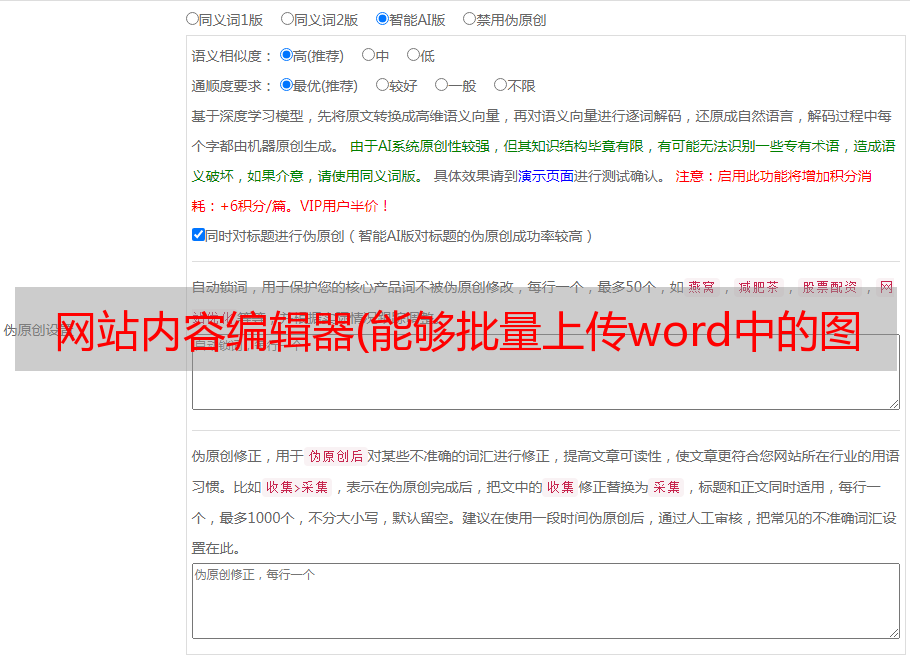The image size is (911, 658).
Task: Set 语义相似度 to 中
Action: [368, 55]
